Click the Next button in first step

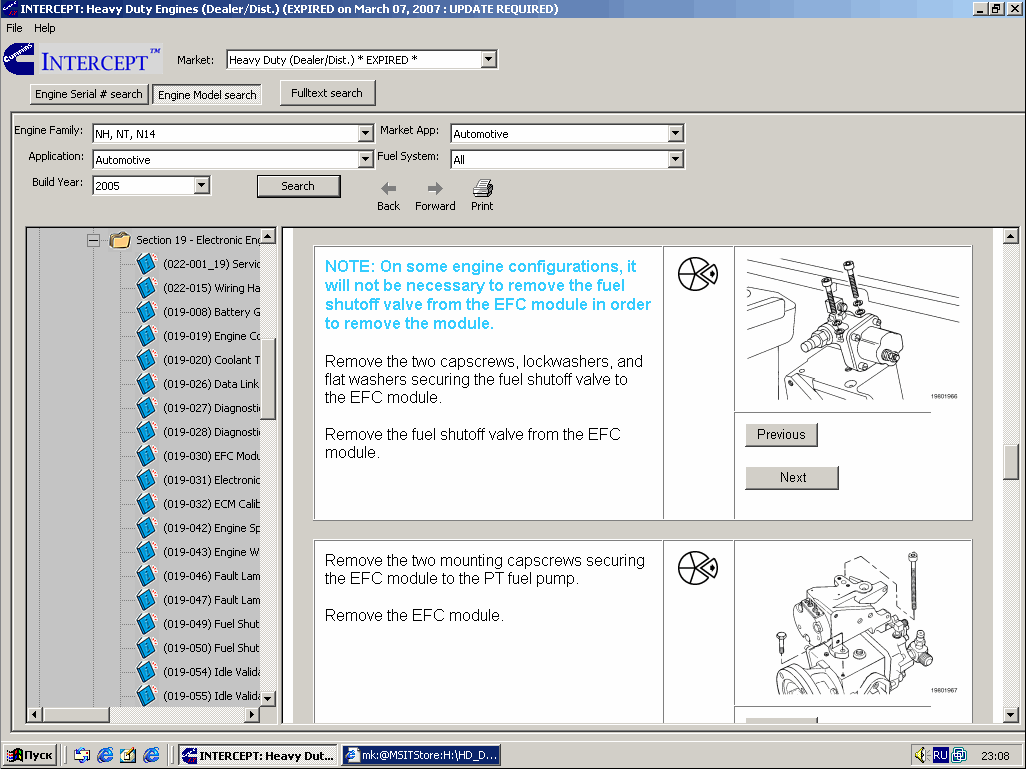pyautogui.click(x=792, y=478)
